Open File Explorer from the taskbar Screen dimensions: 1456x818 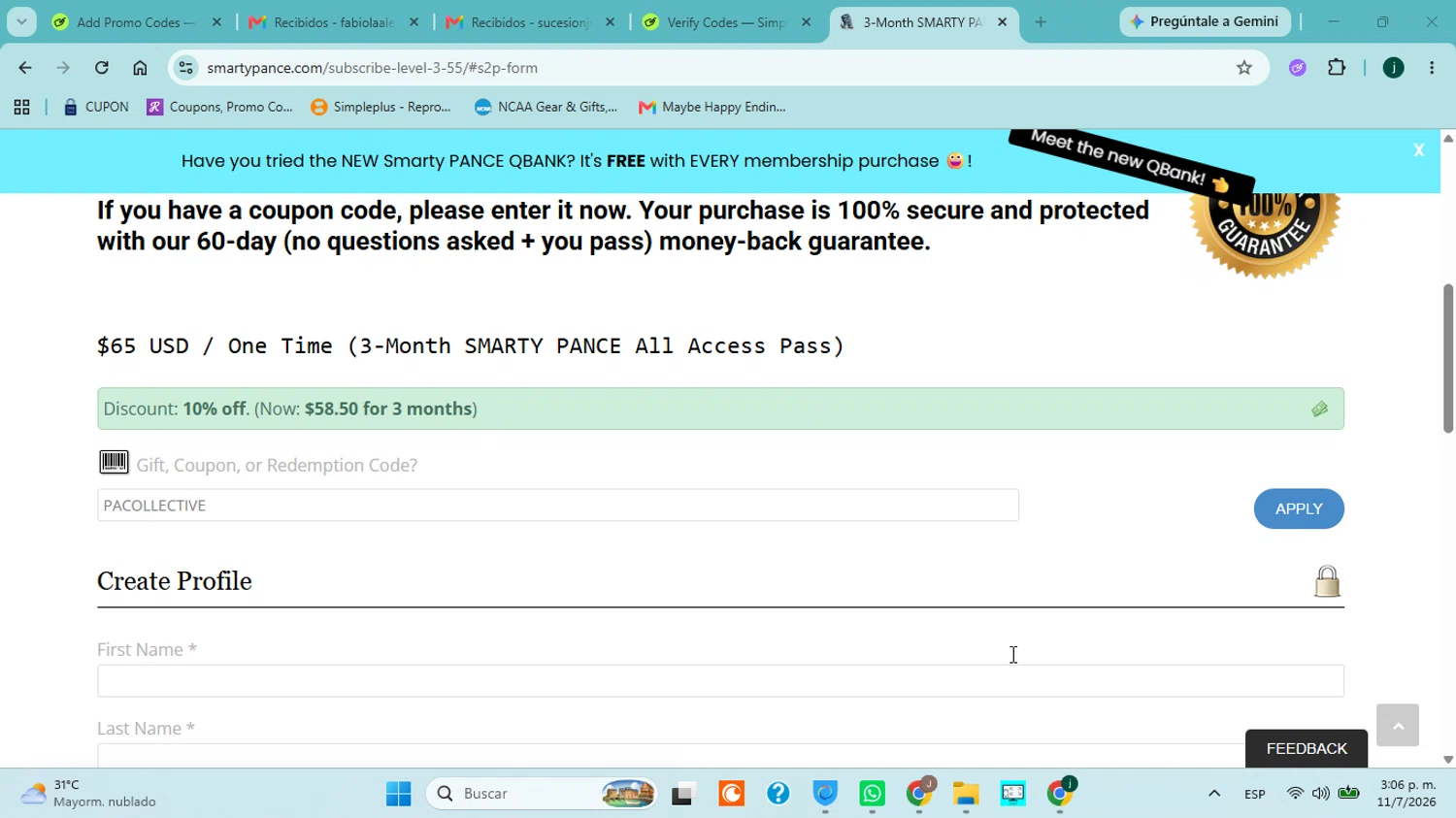click(966, 794)
